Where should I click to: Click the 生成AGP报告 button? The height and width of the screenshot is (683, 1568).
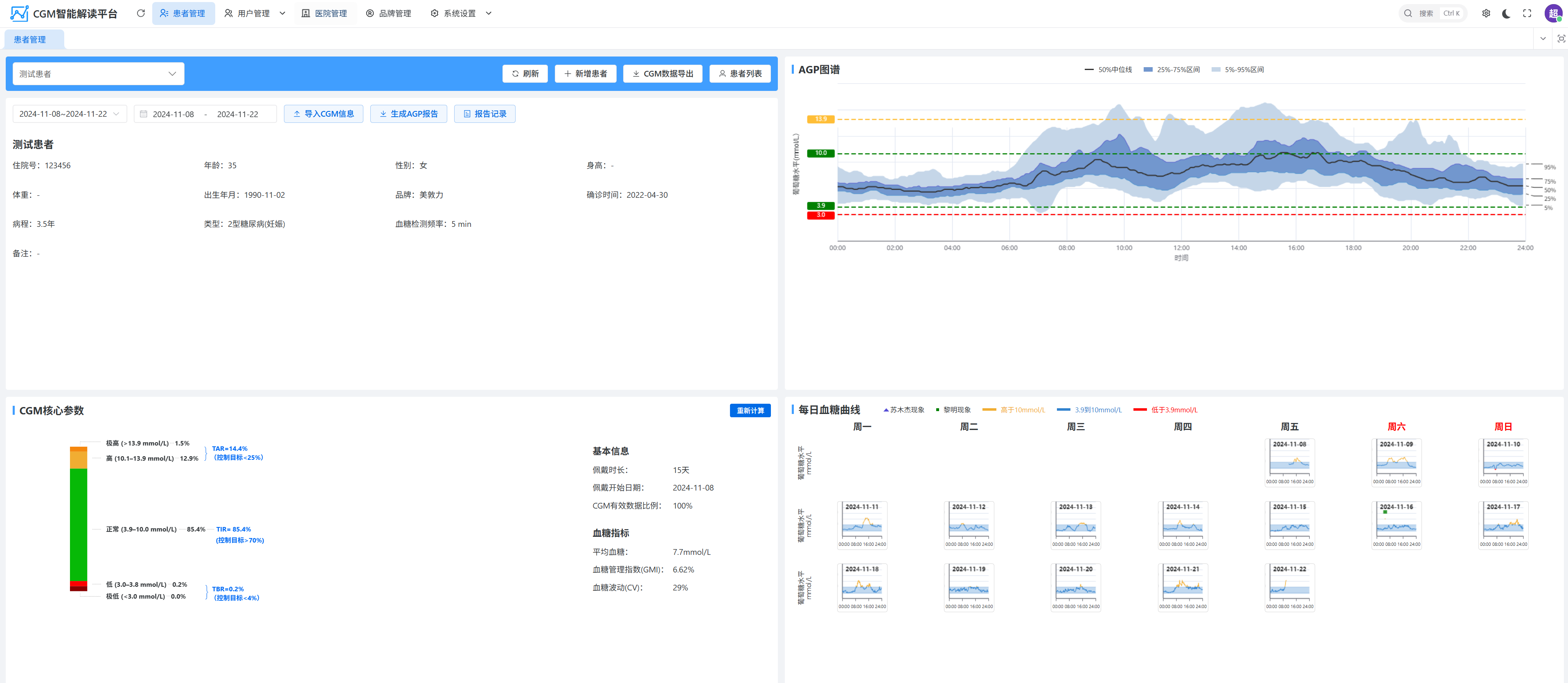point(408,114)
